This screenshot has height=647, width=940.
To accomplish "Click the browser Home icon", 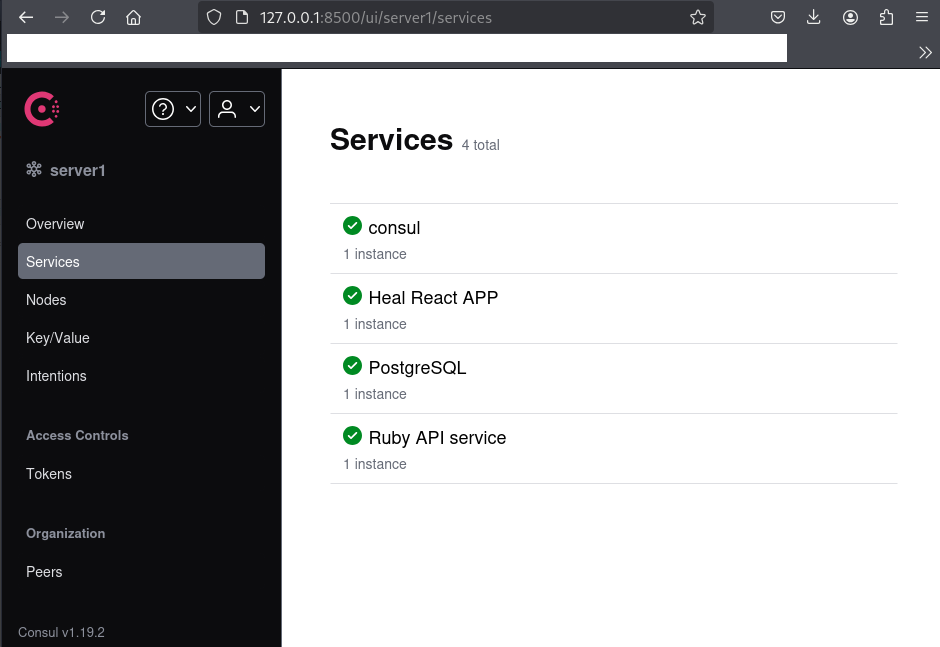I will coord(133,17).
